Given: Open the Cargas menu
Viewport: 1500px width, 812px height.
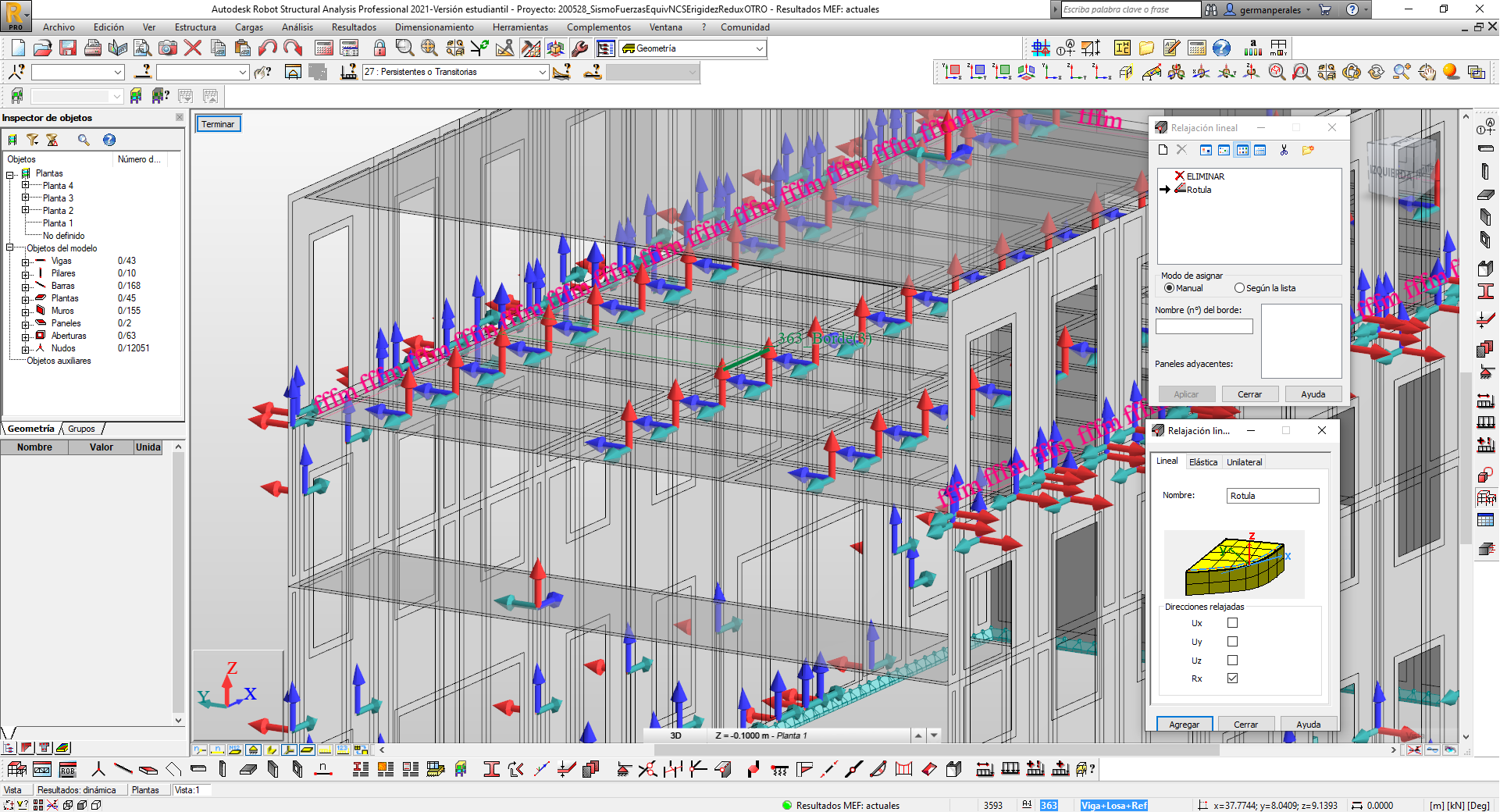Looking at the screenshot, I should point(249,27).
